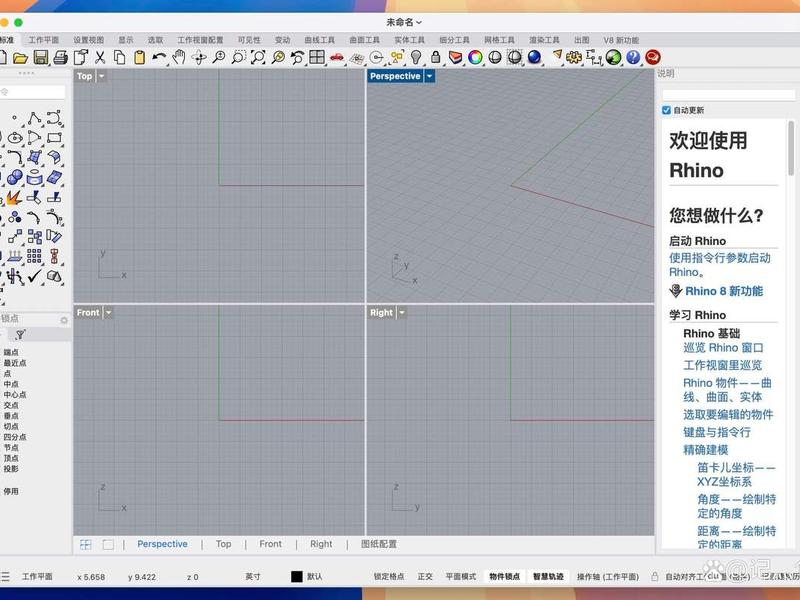Screen dimensions: 800x600
Task: Launch Grasshopper from the green icon
Action: (x=613, y=57)
